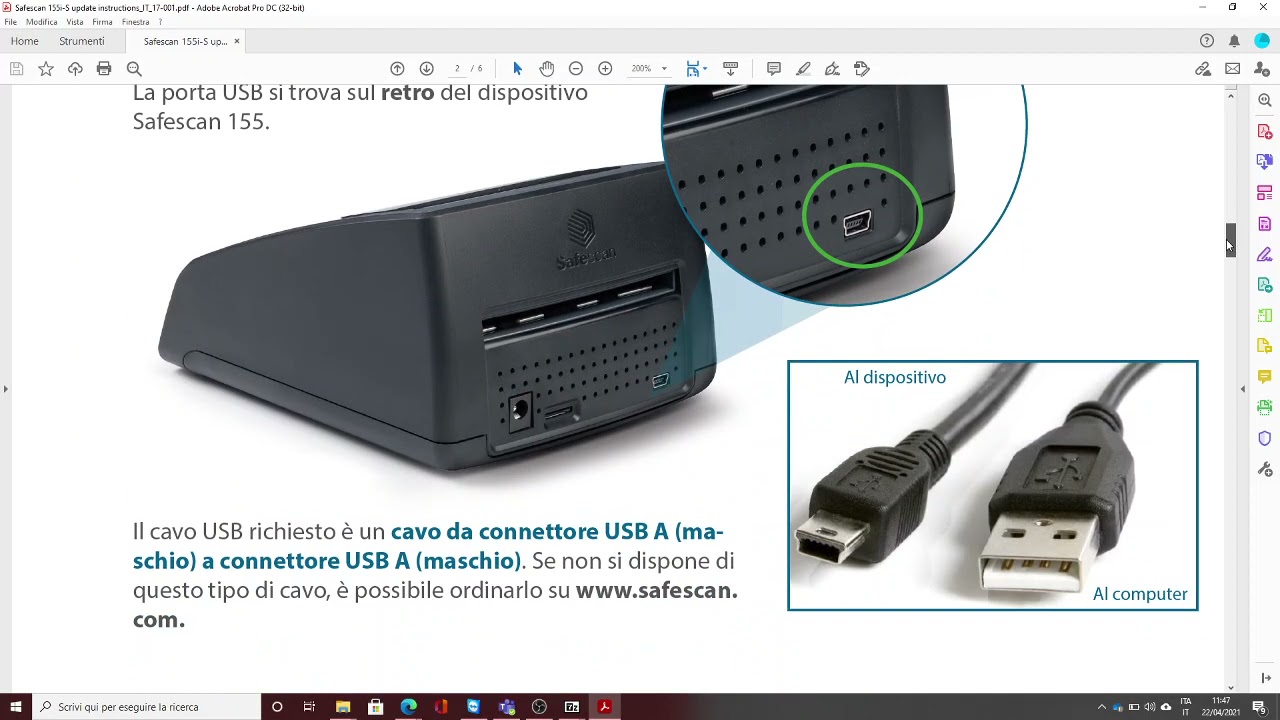Open the Finestra menu
The image size is (1280, 720).
pyautogui.click(x=135, y=22)
